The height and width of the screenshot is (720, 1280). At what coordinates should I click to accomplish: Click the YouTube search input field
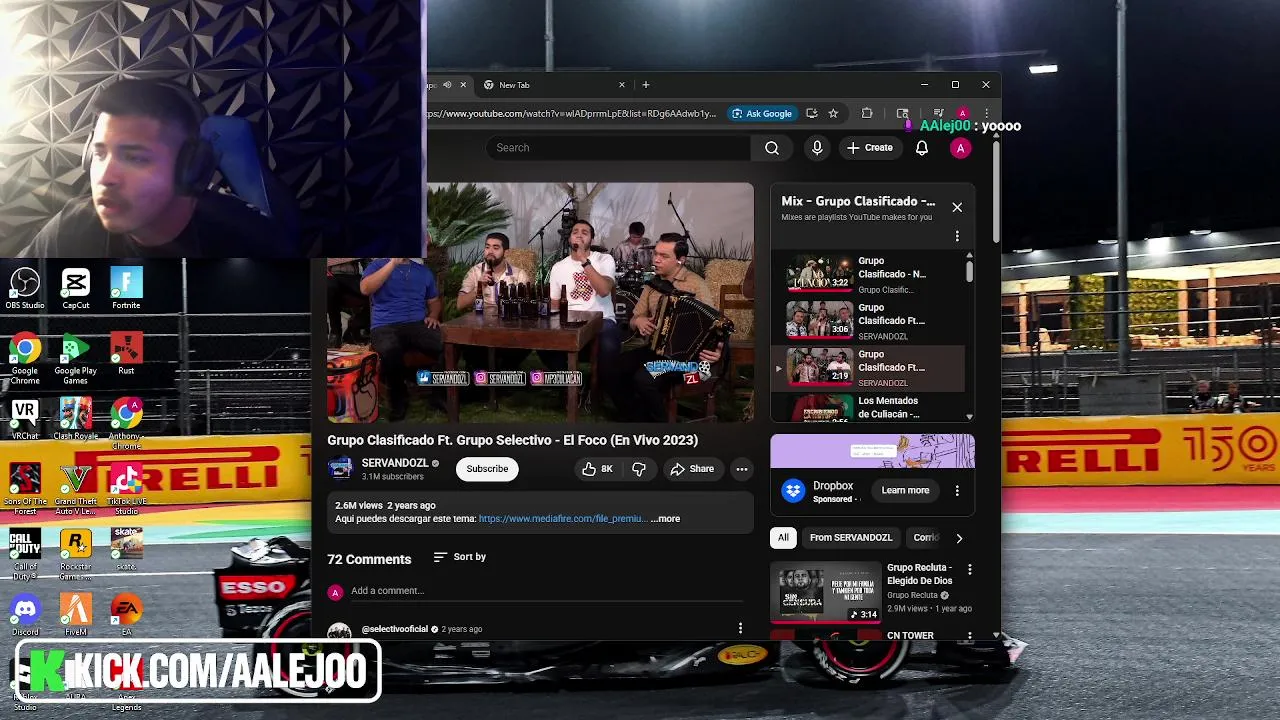[x=618, y=148]
